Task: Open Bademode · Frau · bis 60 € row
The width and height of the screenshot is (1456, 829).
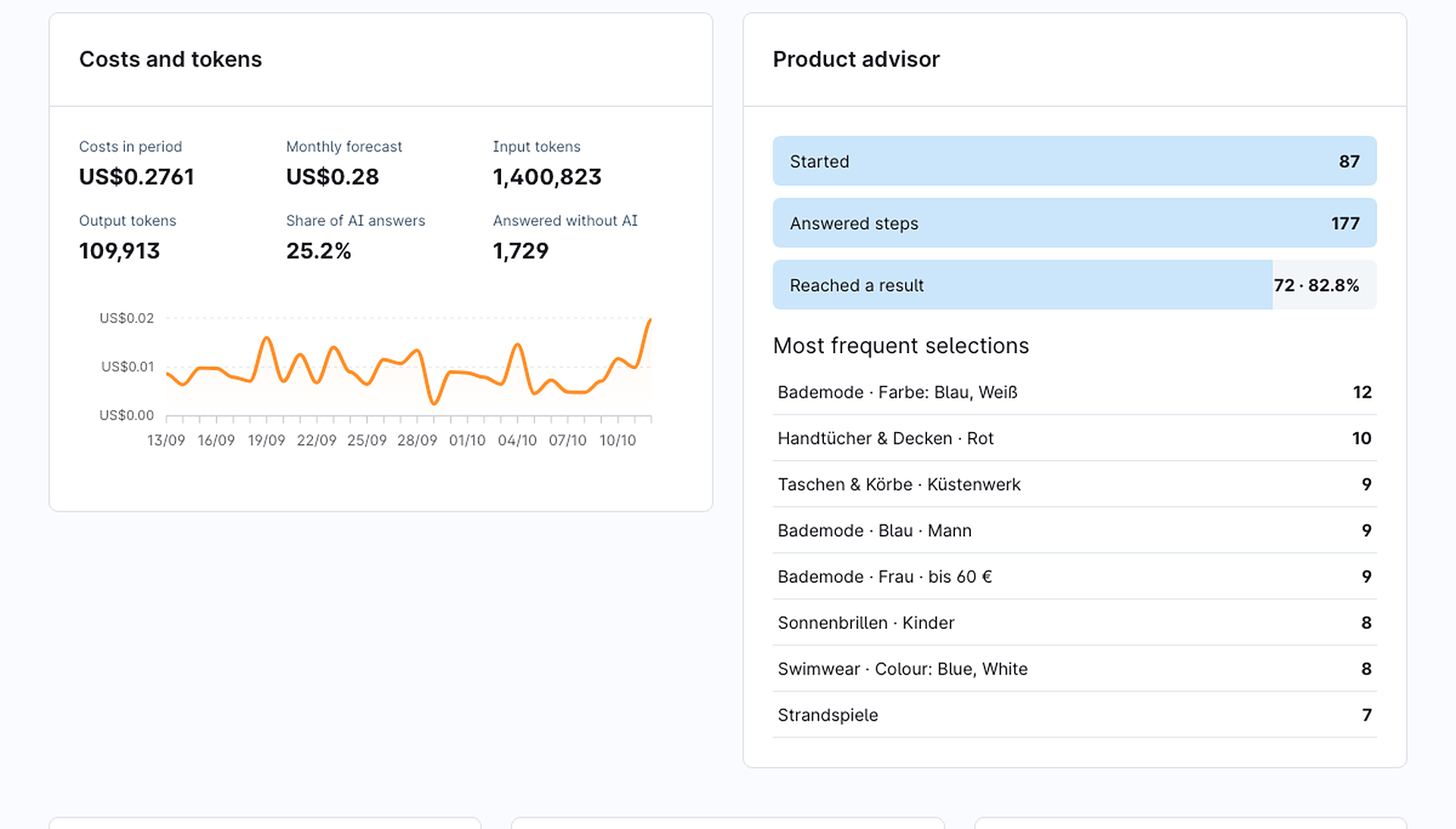Action: coord(1074,577)
